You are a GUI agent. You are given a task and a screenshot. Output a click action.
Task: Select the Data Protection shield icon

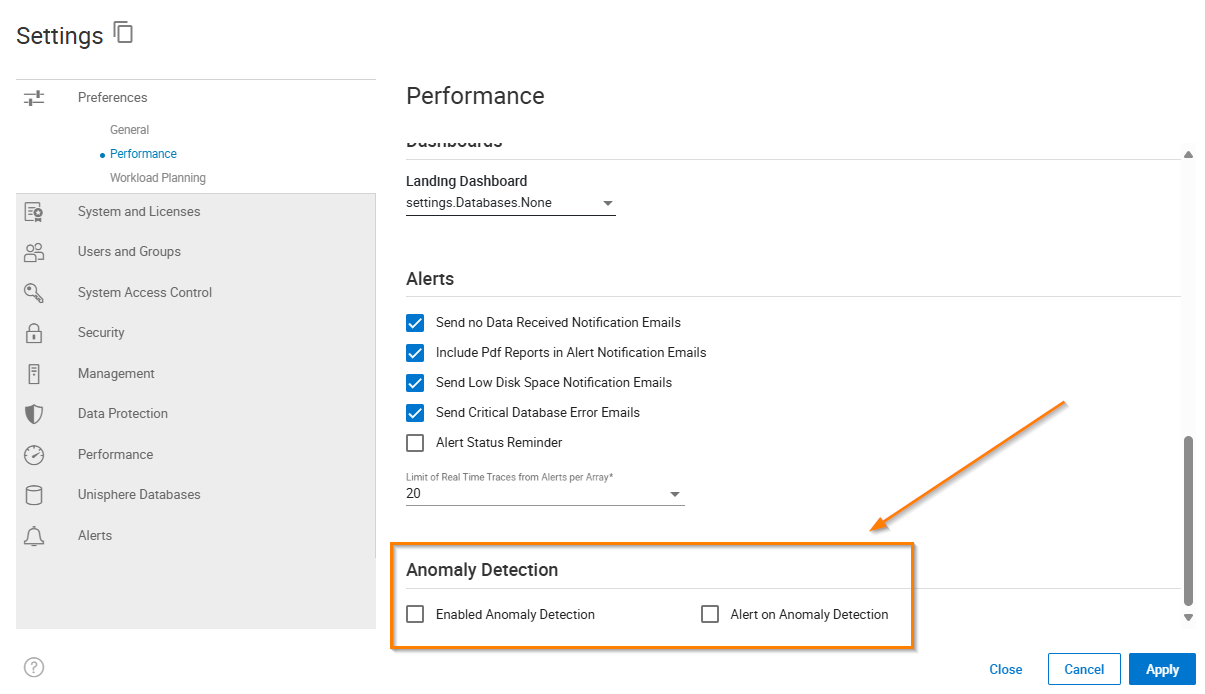(34, 413)
